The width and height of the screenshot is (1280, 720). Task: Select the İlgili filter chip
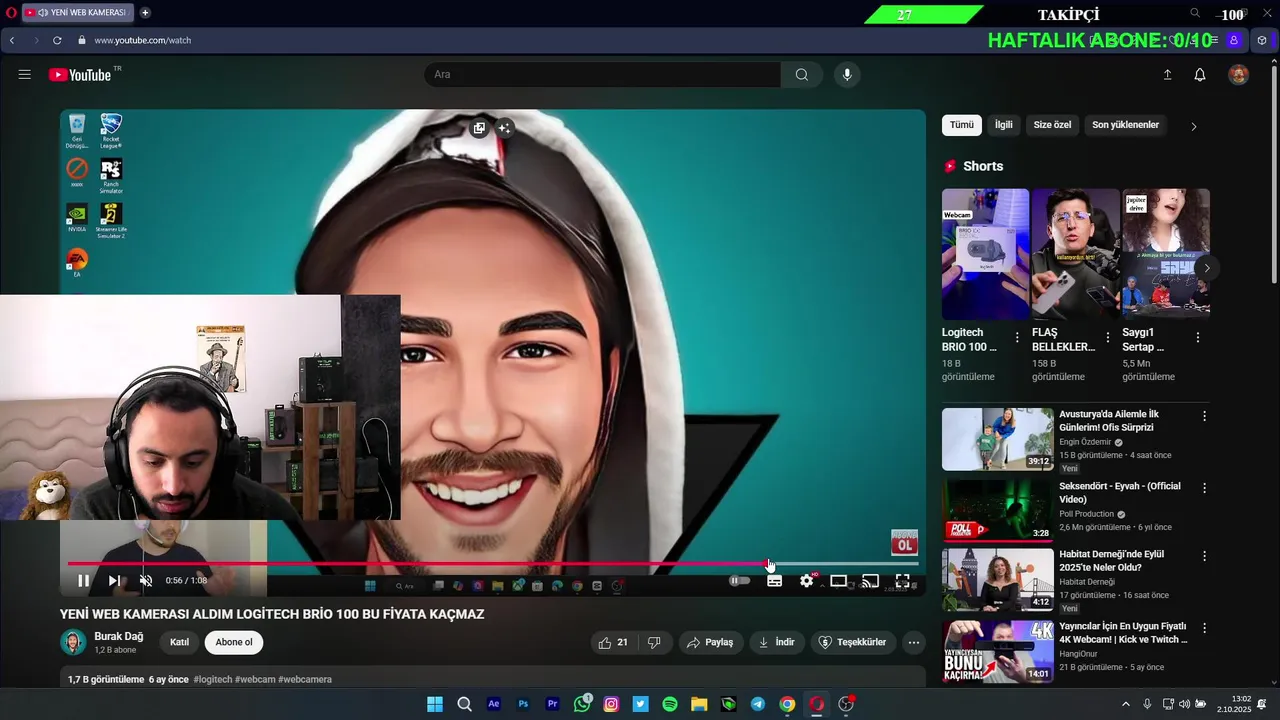1003,125
